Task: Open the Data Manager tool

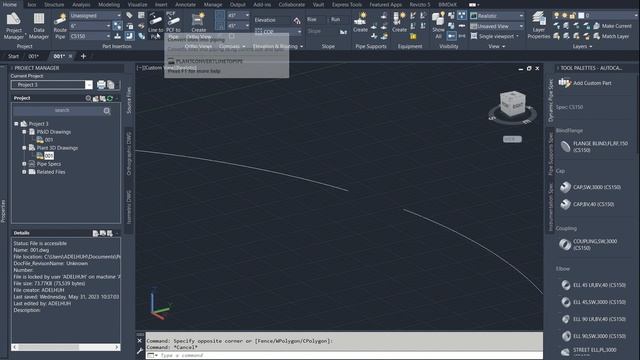Action: [39, 26]
